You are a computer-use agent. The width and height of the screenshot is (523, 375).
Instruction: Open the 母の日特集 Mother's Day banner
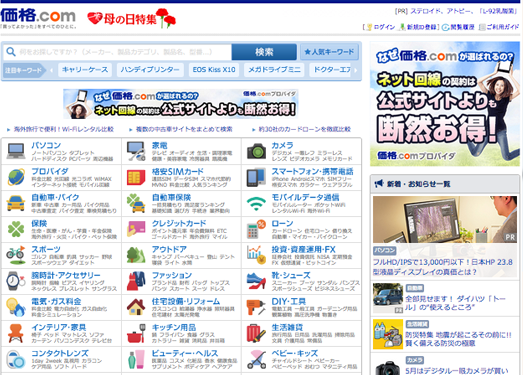(x=132, y=18)
